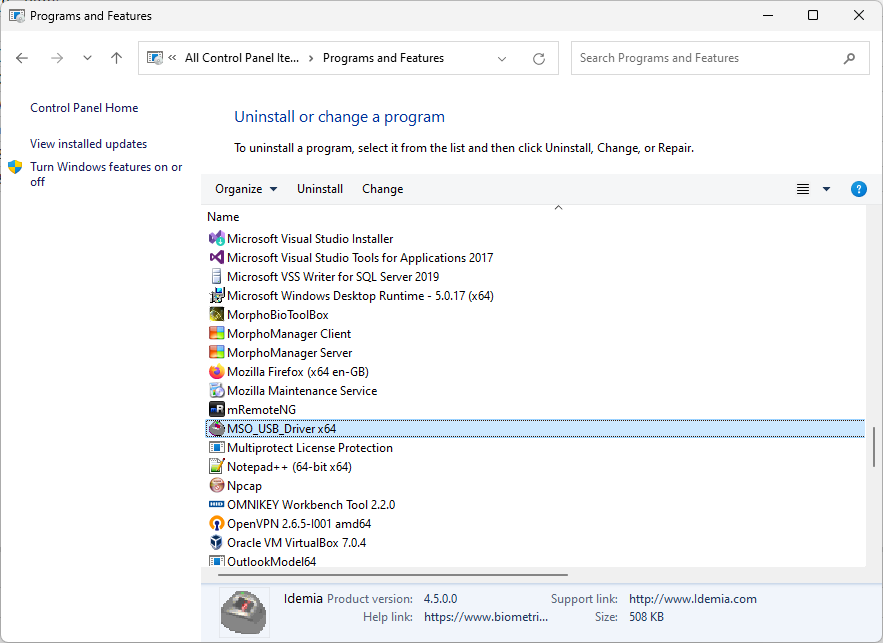Open the view options dropdown arrow

coord(826,189)
